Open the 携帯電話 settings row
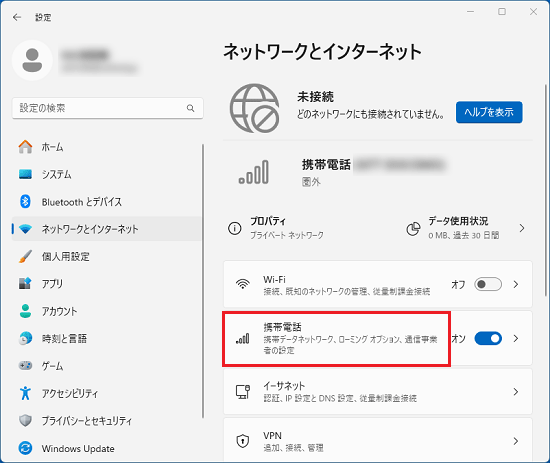550x463 pixels. pos(378,338)
